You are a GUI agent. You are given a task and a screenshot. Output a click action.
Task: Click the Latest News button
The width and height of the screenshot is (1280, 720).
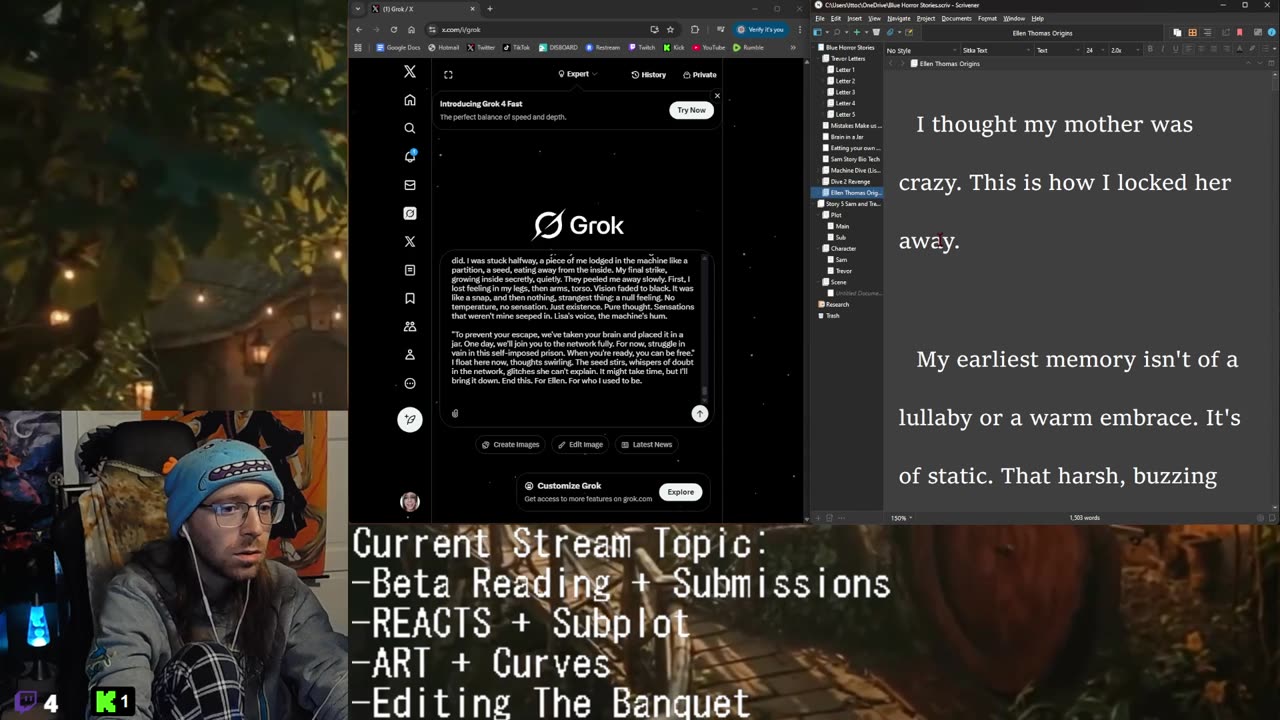point(646,444)
